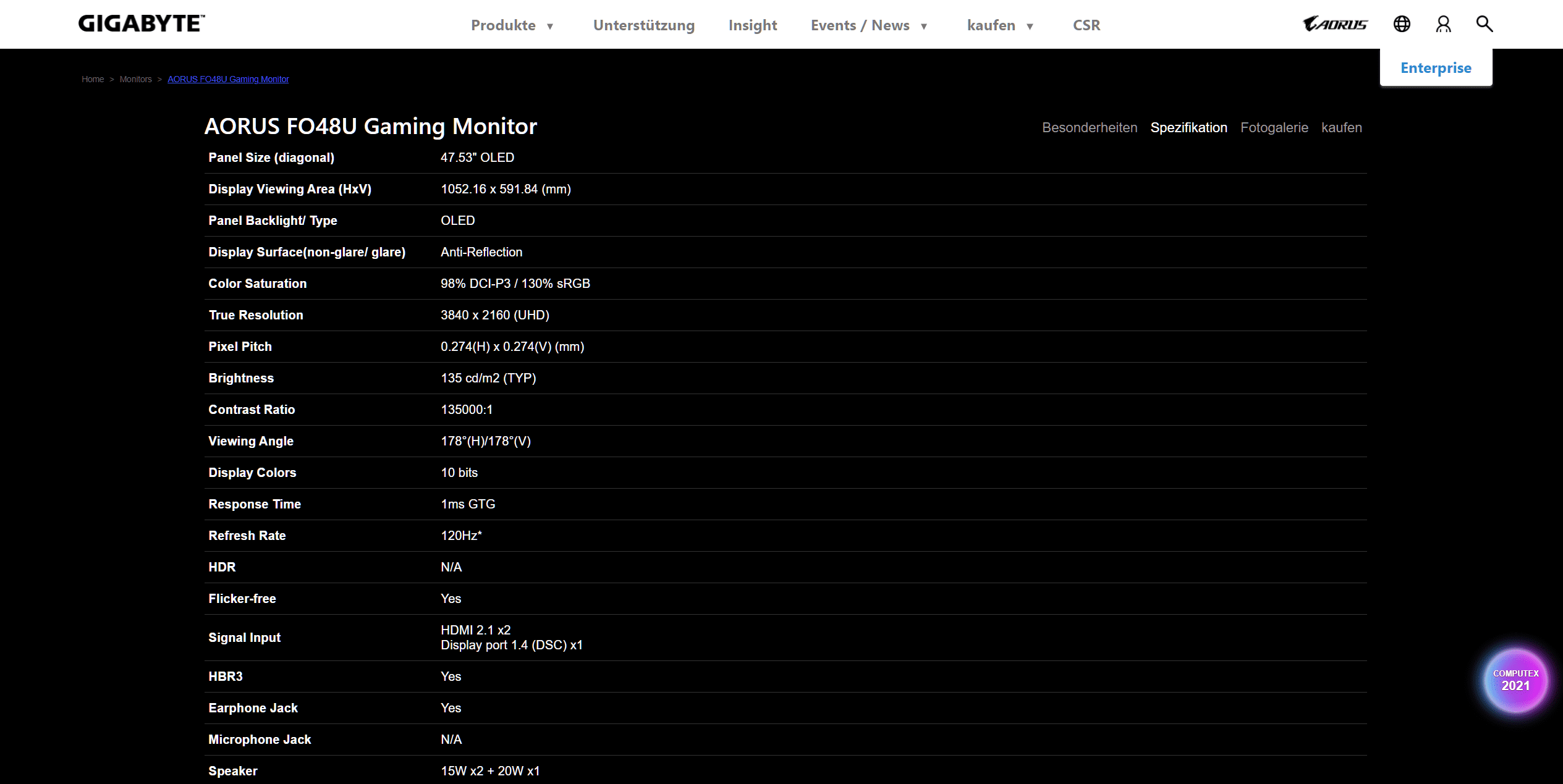Open the globe language selector
This screenshot has height=784, width=1563.
pyautogui.click(x=1402, y=24)
